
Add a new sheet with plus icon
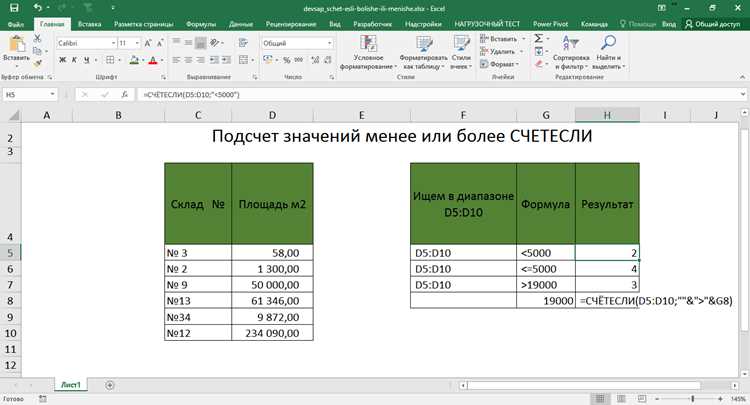click(110, 385)
